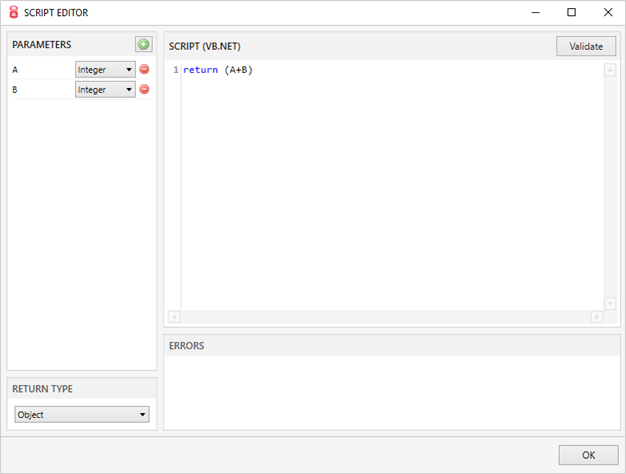
Task: Click the green add parameter icon
Action: tap(144, 45)
